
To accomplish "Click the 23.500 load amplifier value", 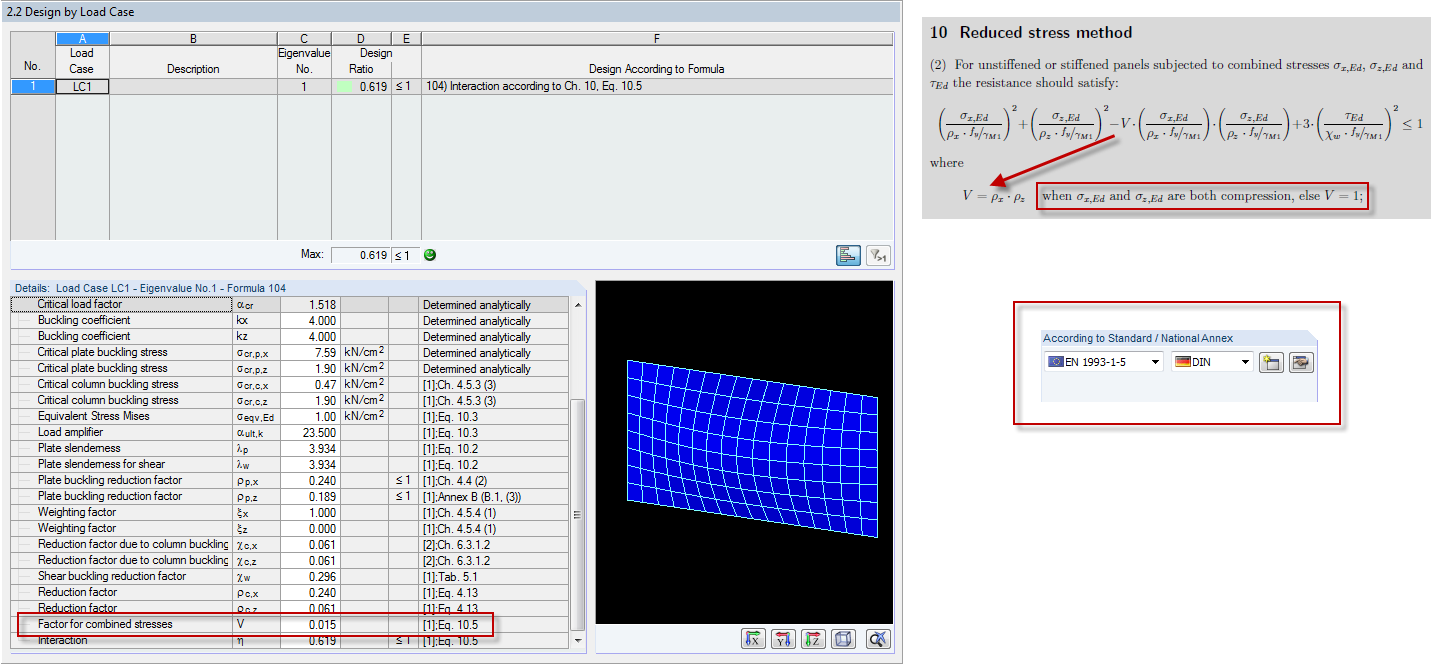I will tap(311, 433).
